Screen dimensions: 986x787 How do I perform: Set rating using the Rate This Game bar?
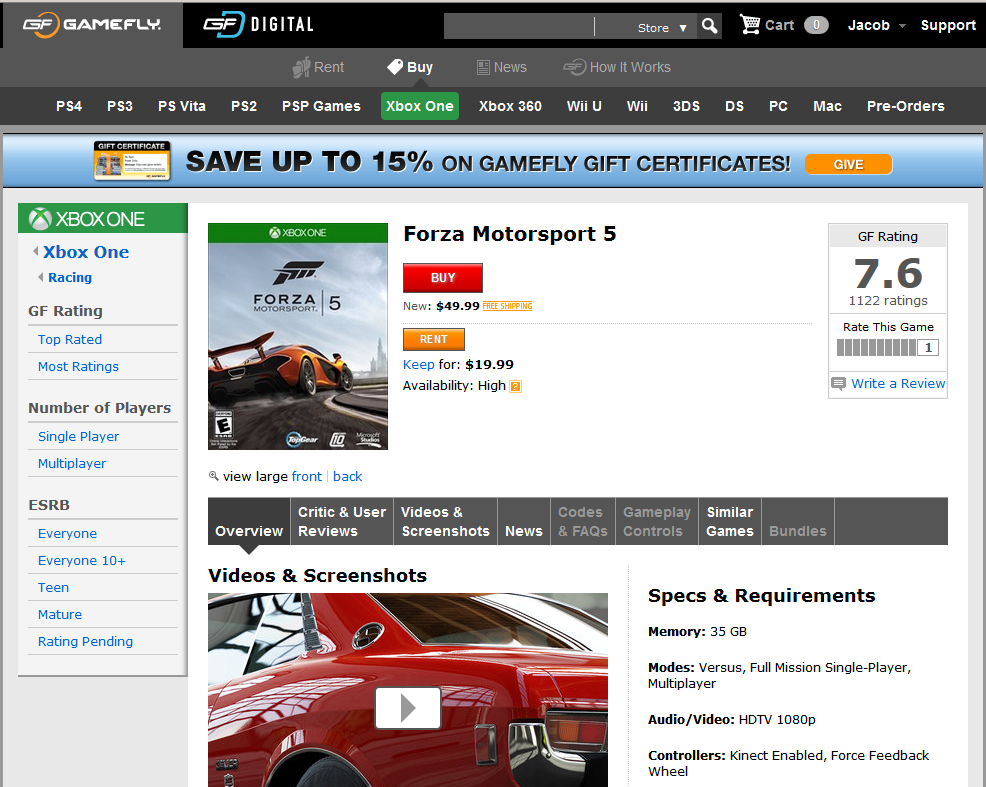click(x=877, y=348)
